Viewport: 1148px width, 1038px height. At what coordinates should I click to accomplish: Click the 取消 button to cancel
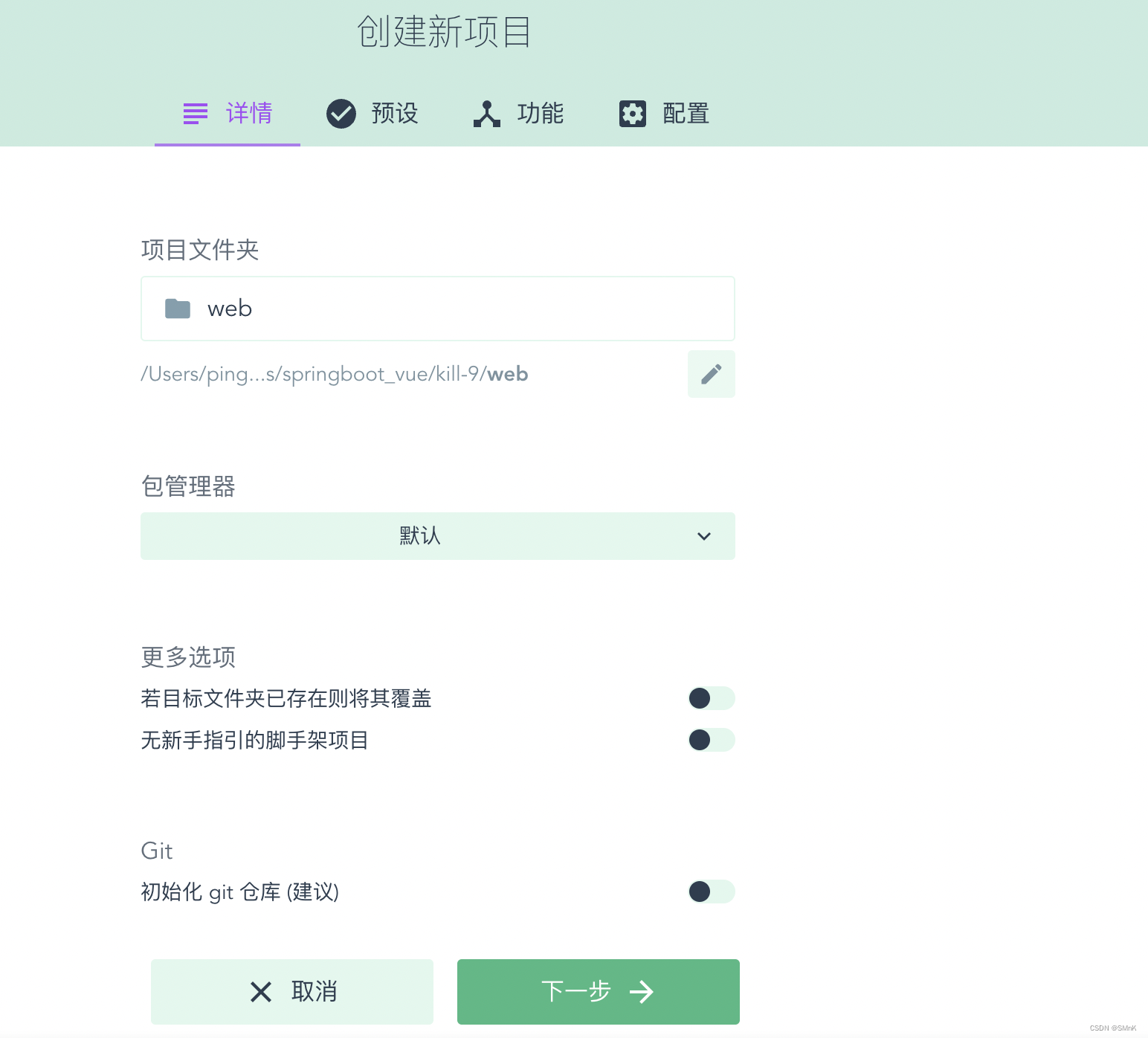pos(291,992)
